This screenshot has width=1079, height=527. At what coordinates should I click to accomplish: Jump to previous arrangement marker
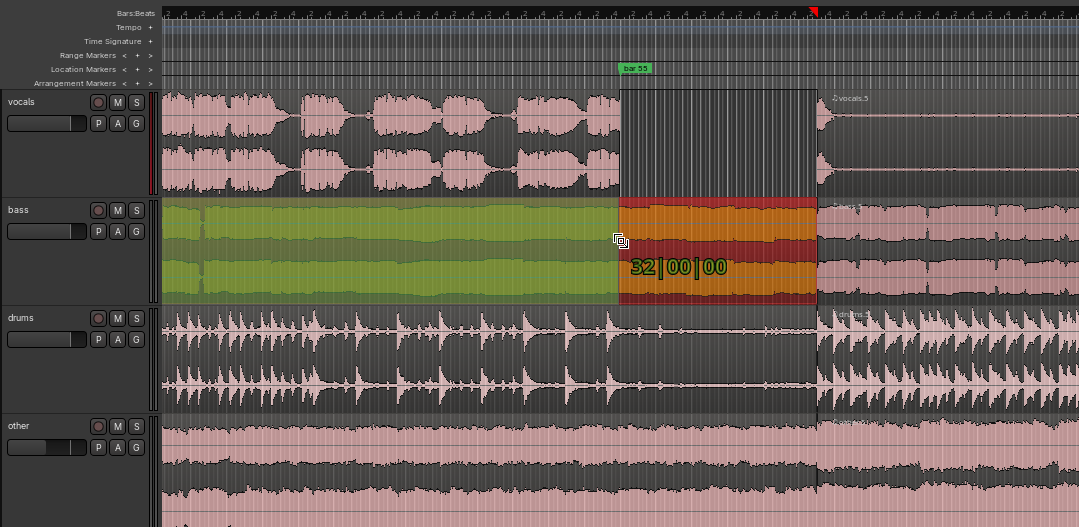point(125,83)
